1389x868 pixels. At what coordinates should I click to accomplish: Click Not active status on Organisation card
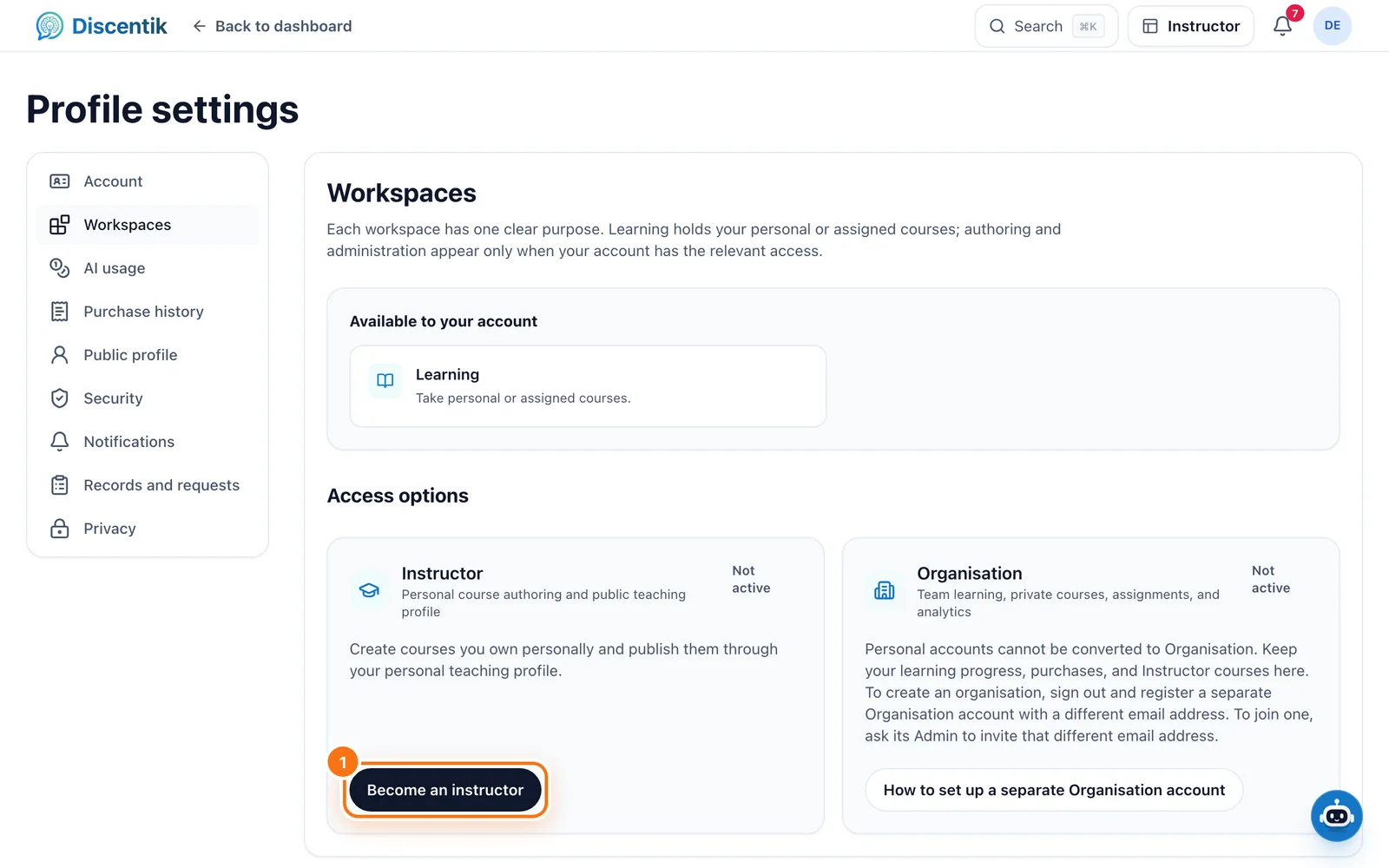(1270, 579)
